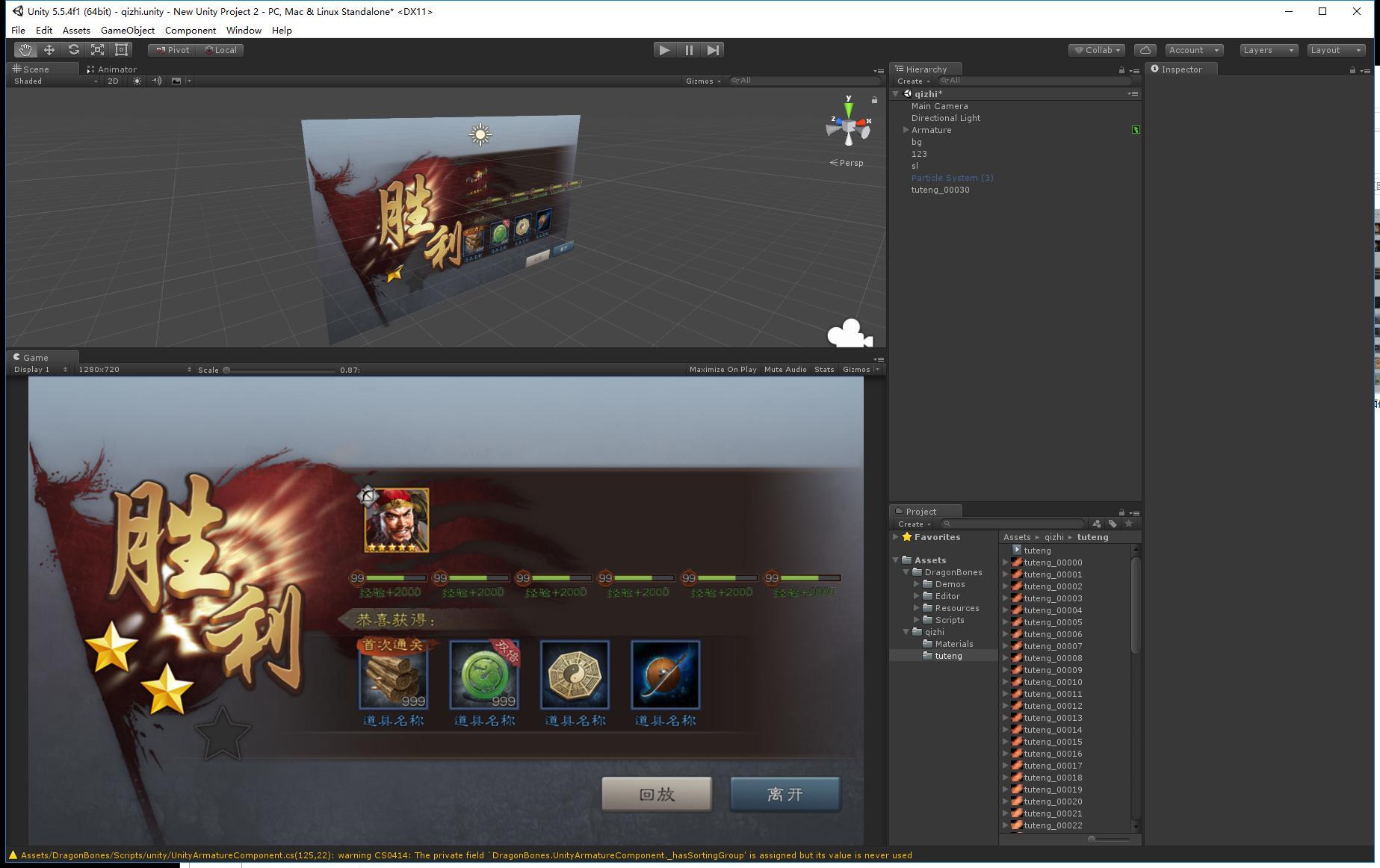The width and height of the screenshot is (1380, 868).
Task: Click the Project search field
Action: click(x=1012, y=524)
